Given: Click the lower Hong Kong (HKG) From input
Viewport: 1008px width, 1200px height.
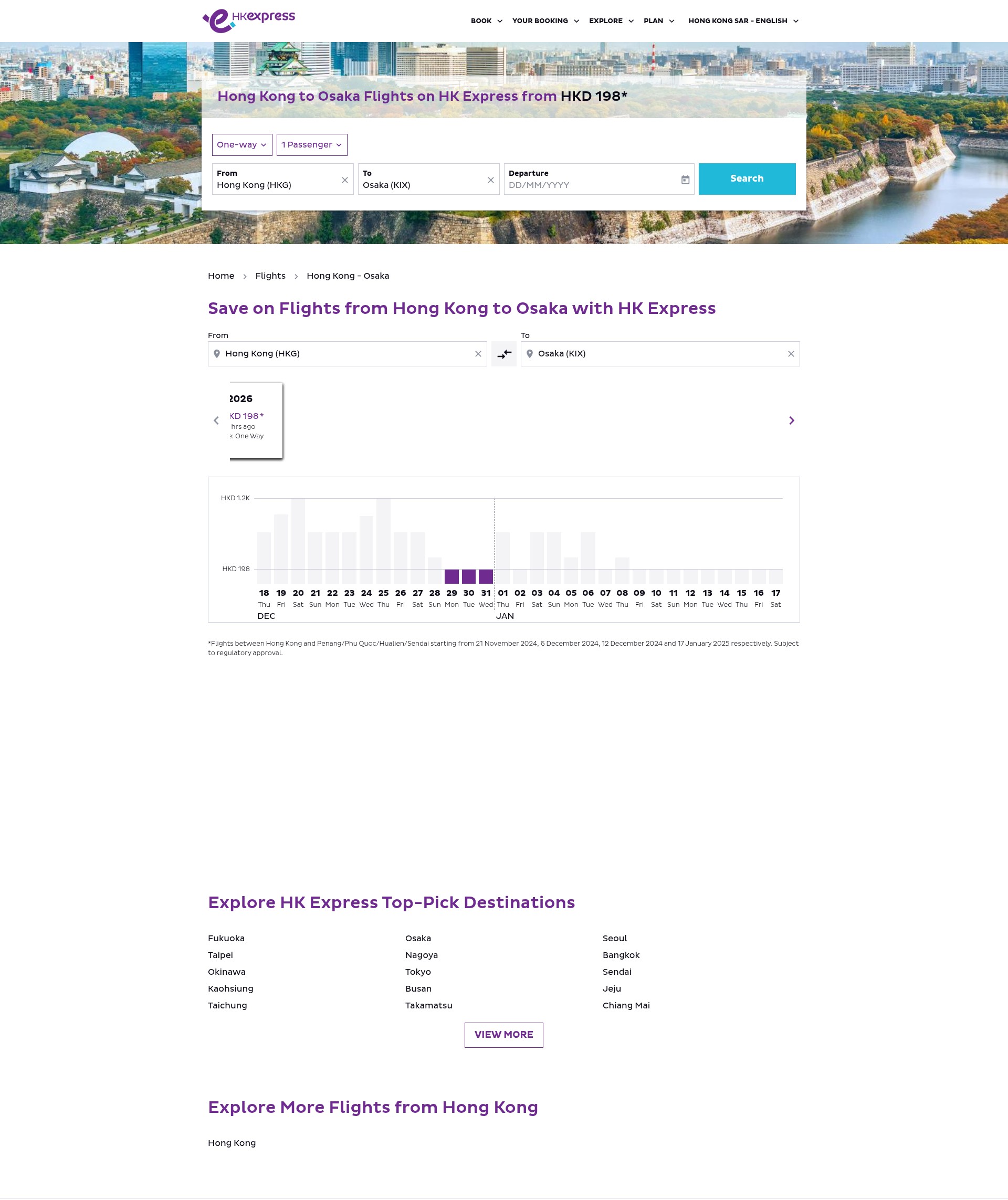Looking at the screenshot, I should [x=348, y=354].
